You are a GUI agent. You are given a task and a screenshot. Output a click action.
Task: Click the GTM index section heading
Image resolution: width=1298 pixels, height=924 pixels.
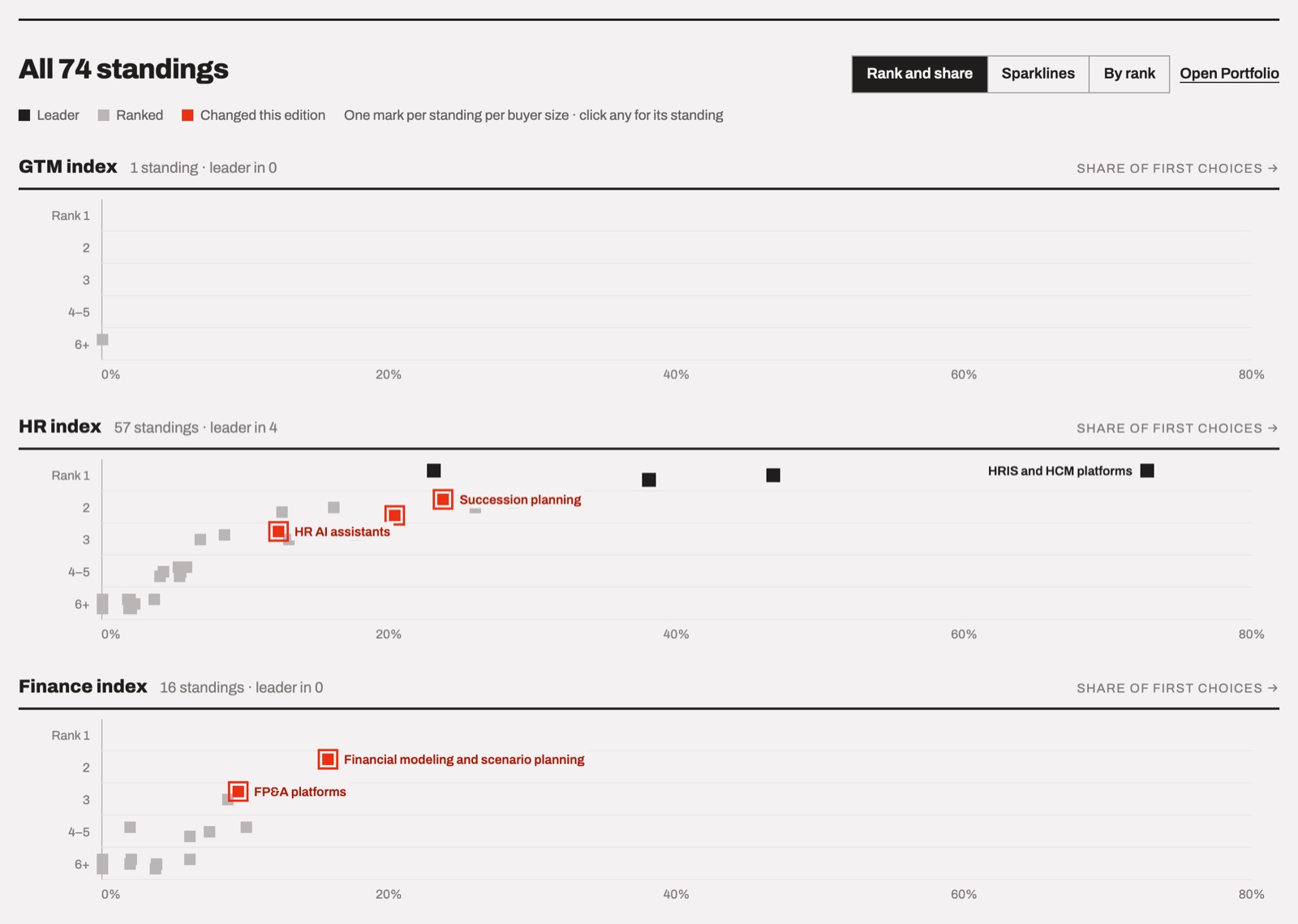(x=68, y=166)
